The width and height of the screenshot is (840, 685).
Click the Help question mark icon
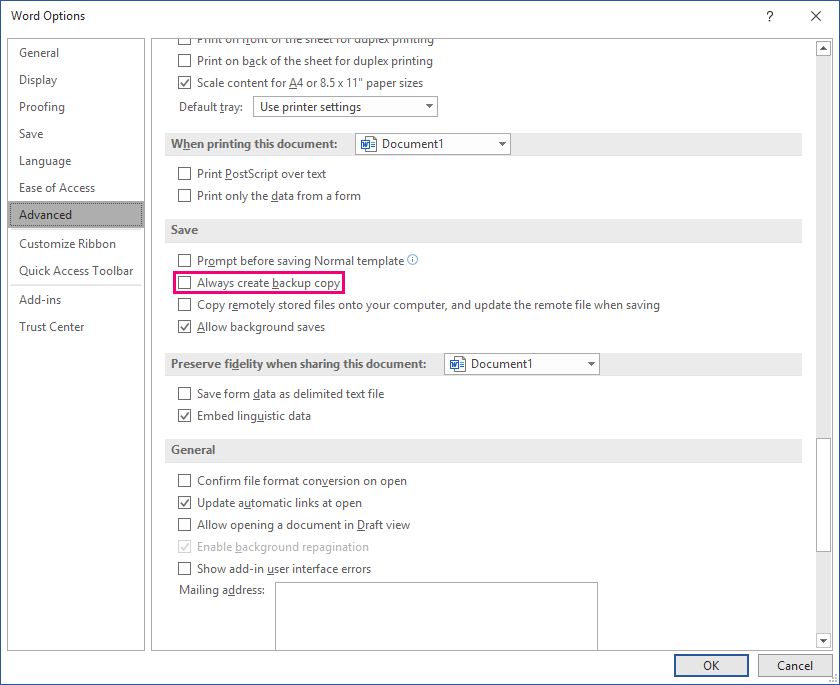(x=769, y=16)
